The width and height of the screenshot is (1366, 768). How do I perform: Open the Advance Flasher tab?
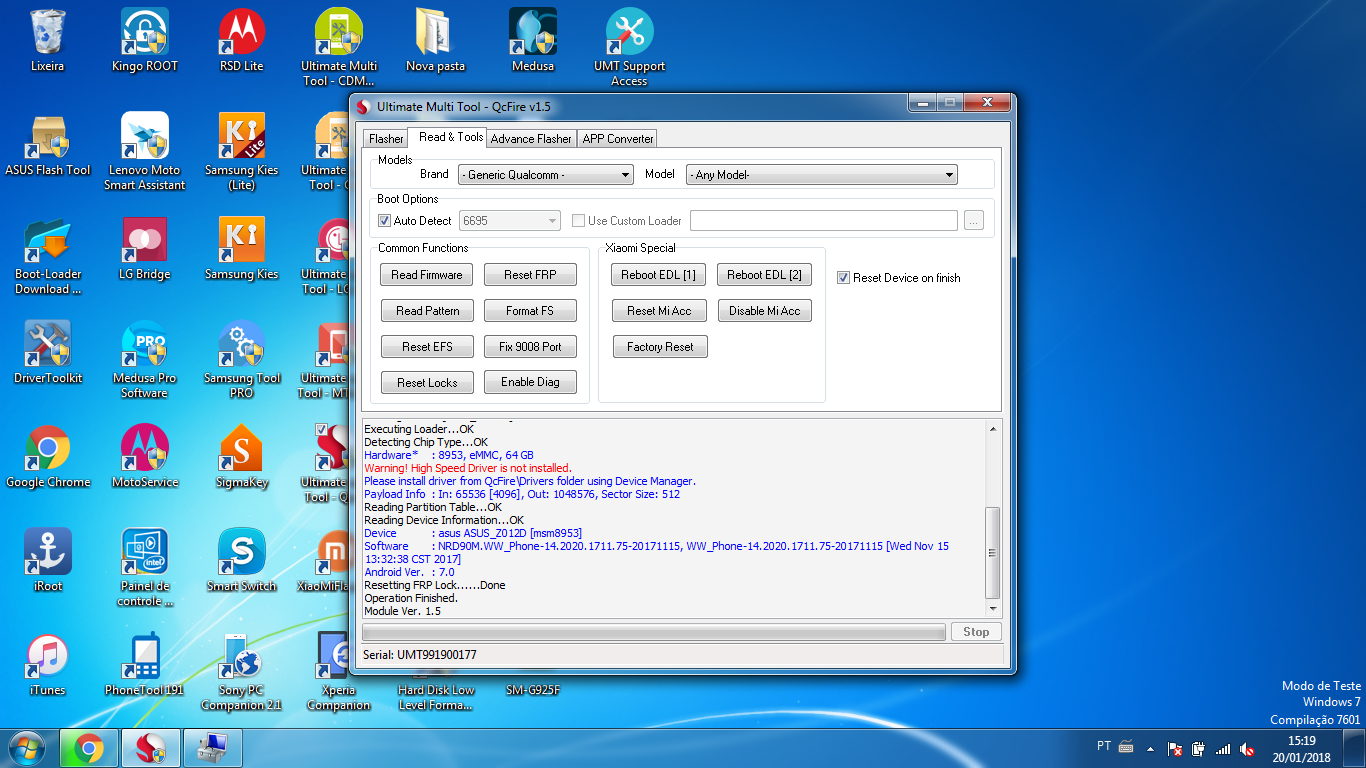531,139
